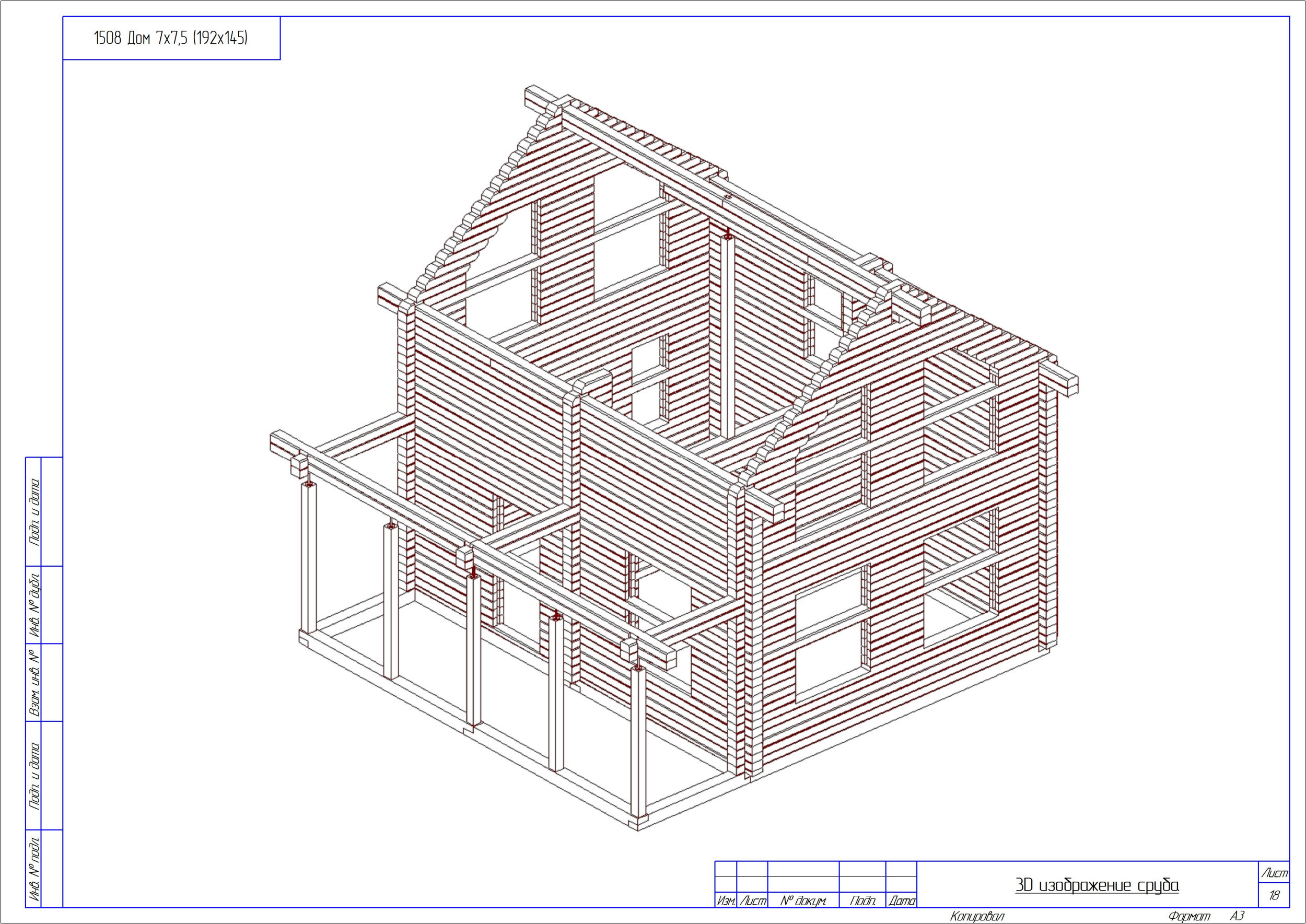Click the Изм. column header cell

click(x=726, y=900)
